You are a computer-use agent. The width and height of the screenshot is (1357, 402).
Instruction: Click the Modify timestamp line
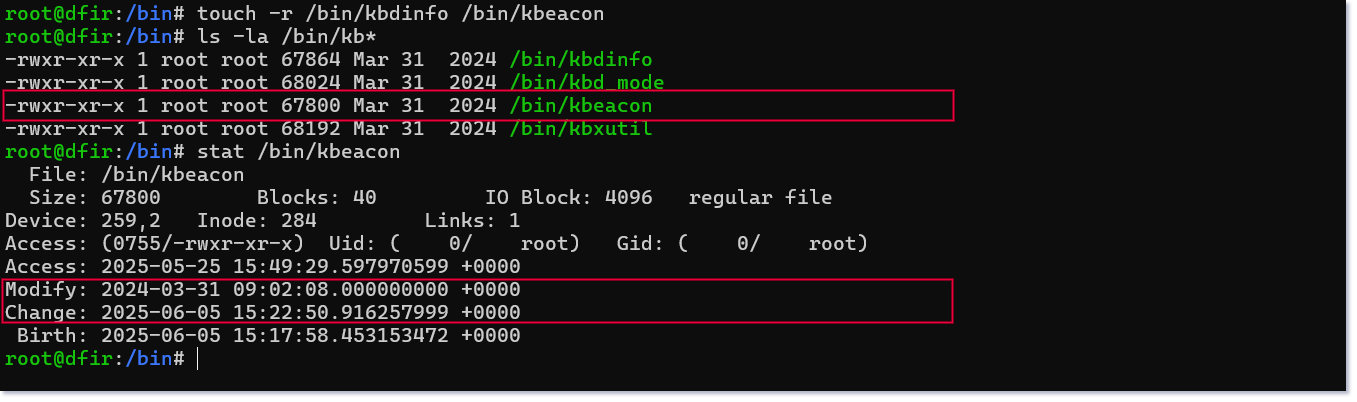click(263, 290)
